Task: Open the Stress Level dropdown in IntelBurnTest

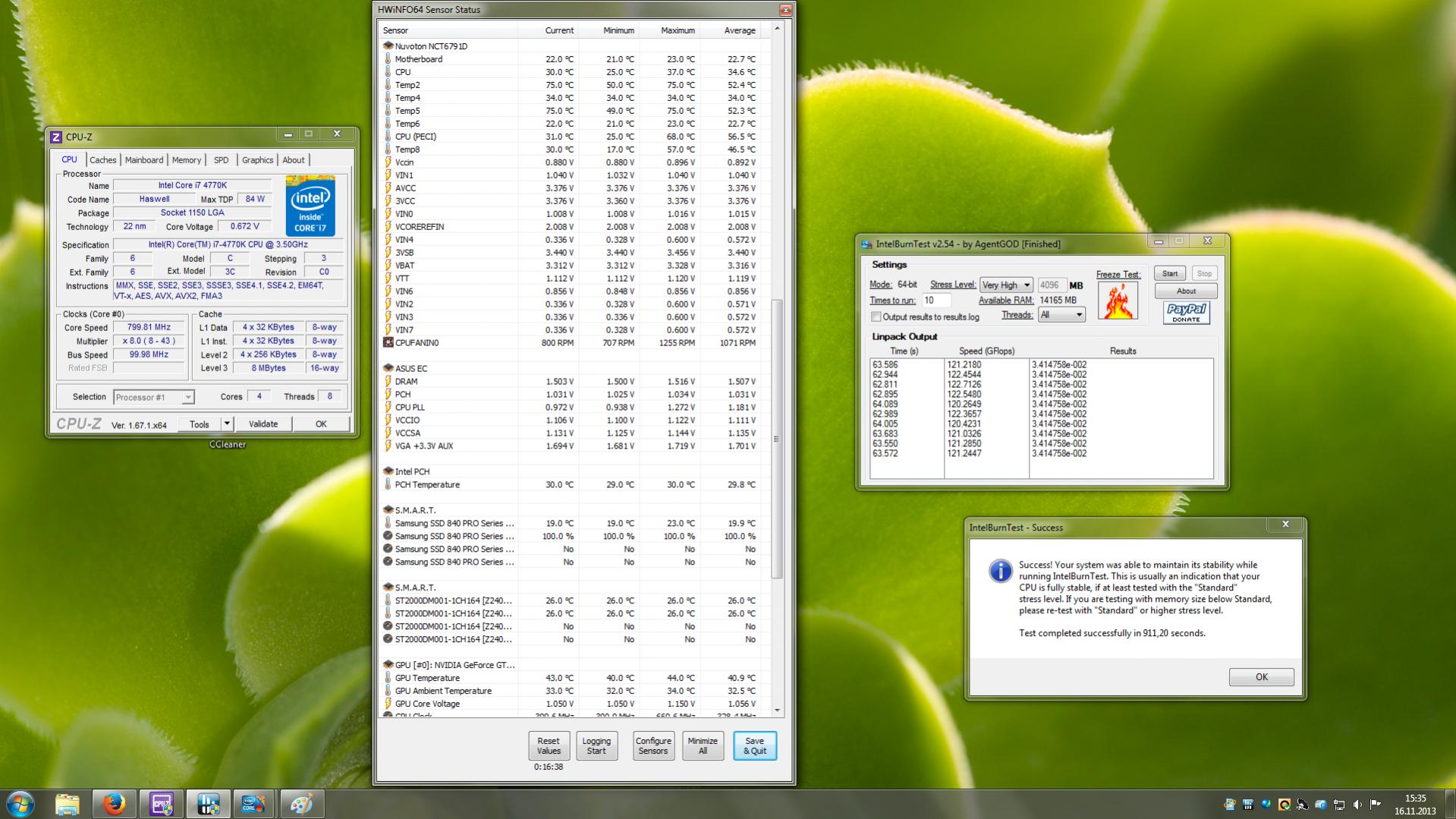Action: (x=1006, y=285)
